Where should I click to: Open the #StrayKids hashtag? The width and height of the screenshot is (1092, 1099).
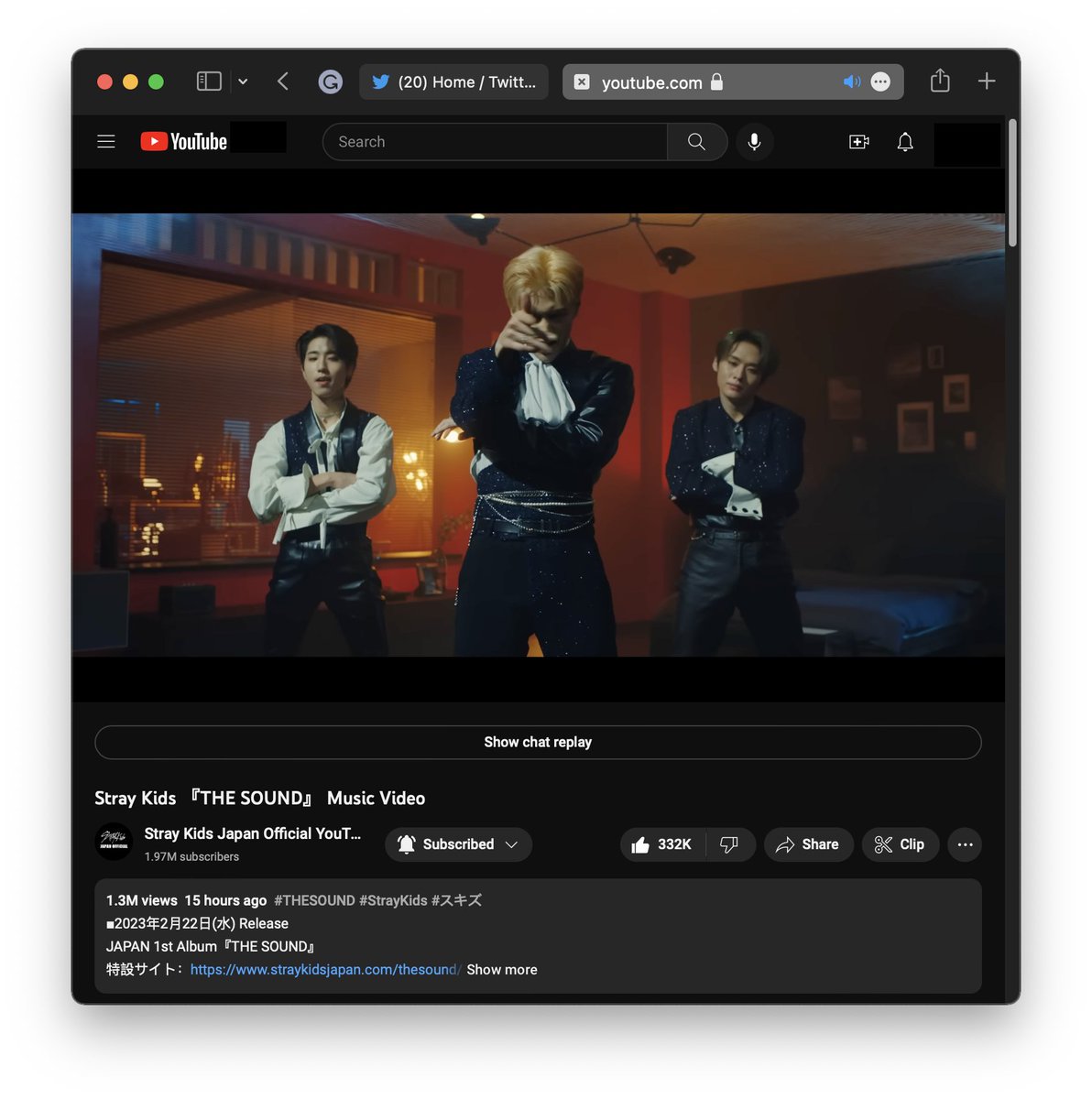(393, 900)
